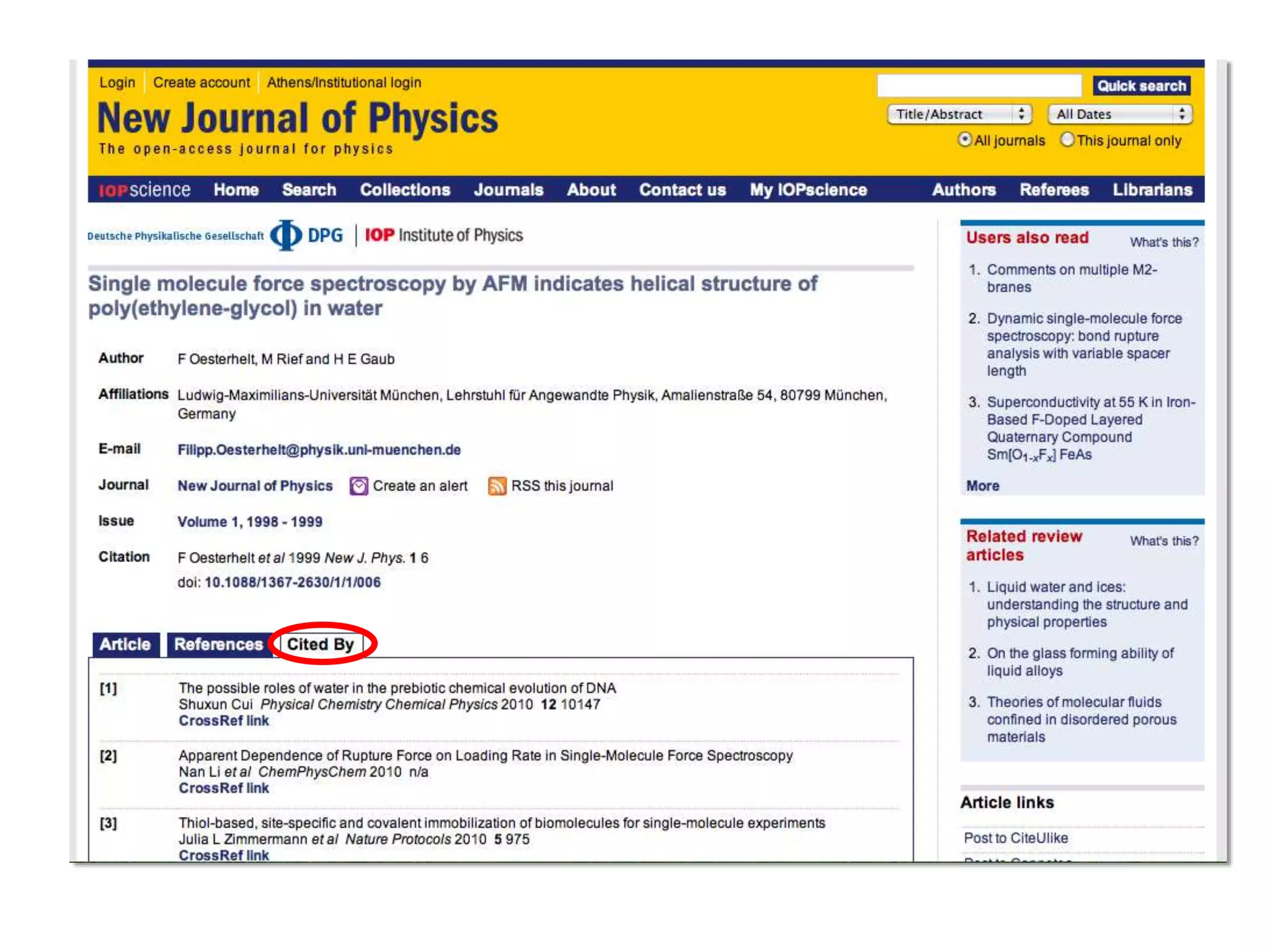
Task: Click the Create an alert clock icon
Action: click(358, 486)
